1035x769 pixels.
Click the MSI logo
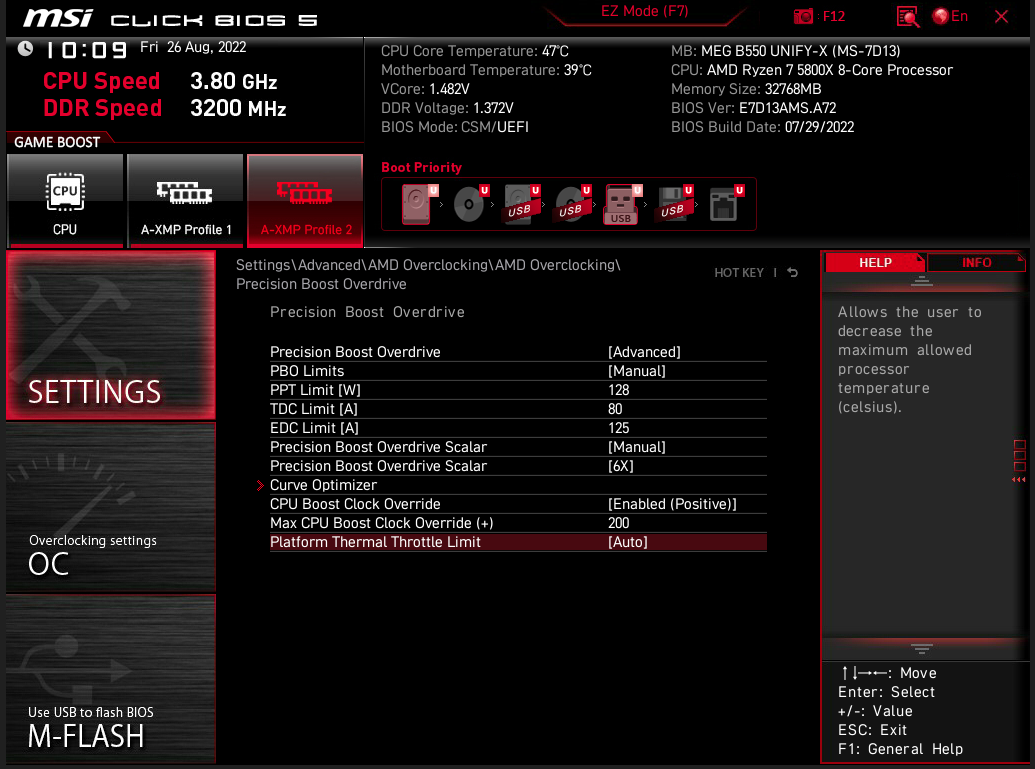click(x=58, y=18)
